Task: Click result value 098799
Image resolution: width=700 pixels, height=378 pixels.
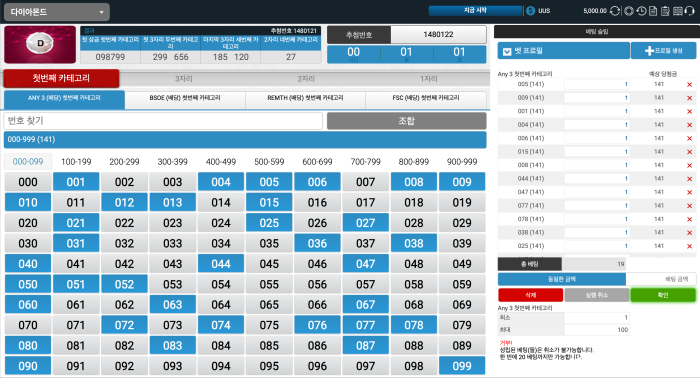Action: tap(110, 57)
